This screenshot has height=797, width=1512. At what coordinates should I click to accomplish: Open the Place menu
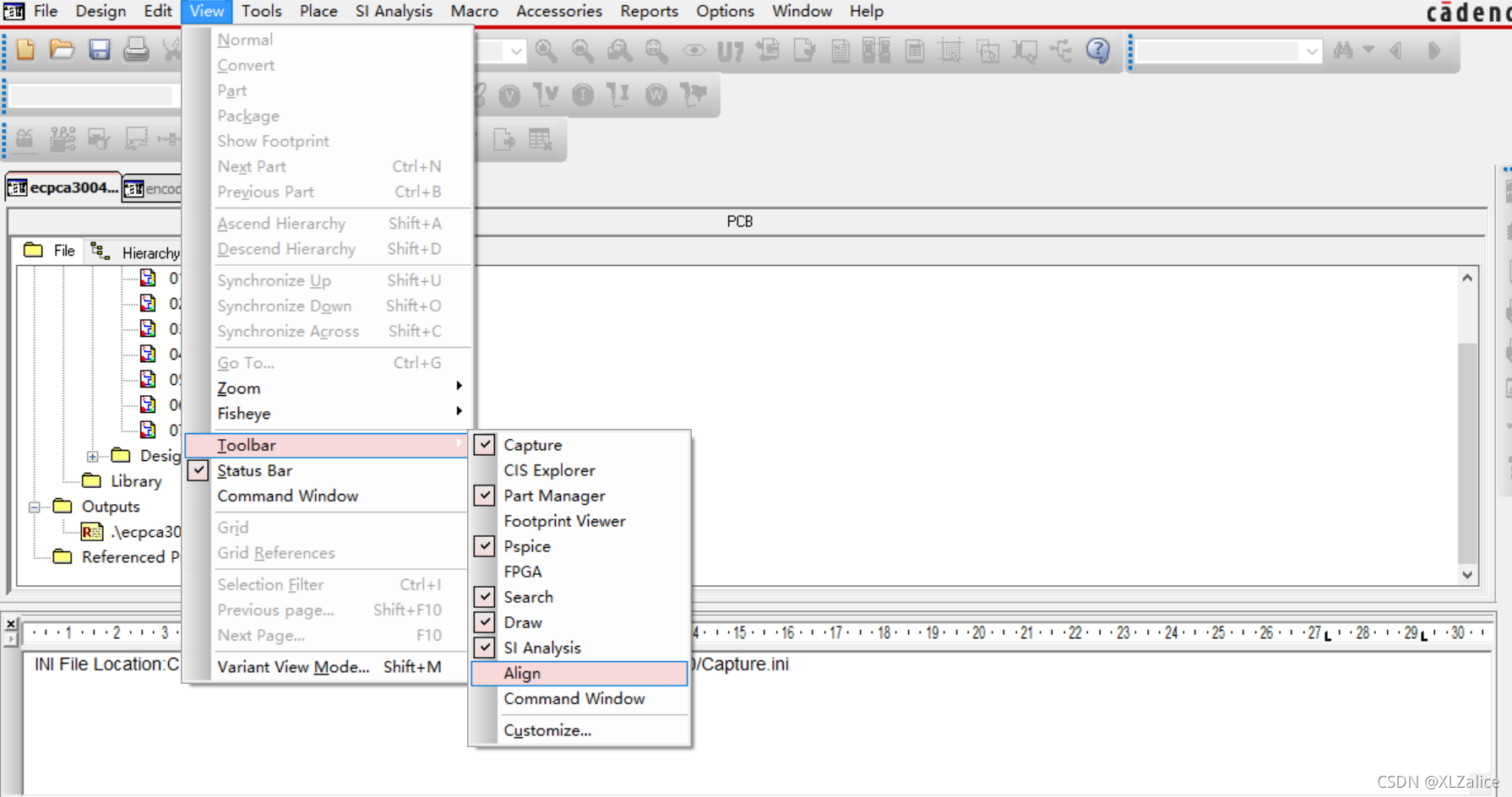318,11
